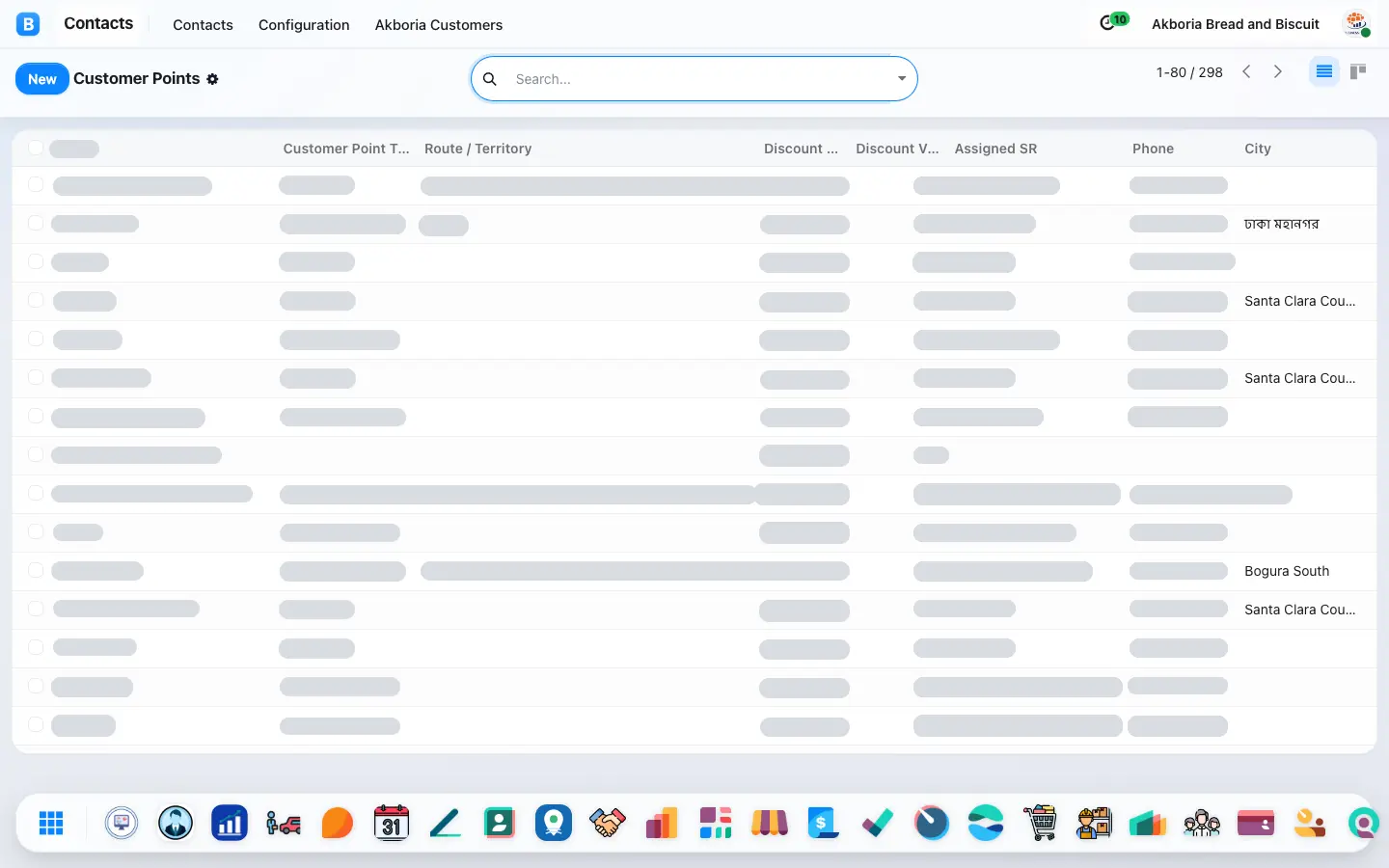Screen dimensions: 1389x868
Task: Open the Customer Points gear actions menu
Action: point(212,79)
